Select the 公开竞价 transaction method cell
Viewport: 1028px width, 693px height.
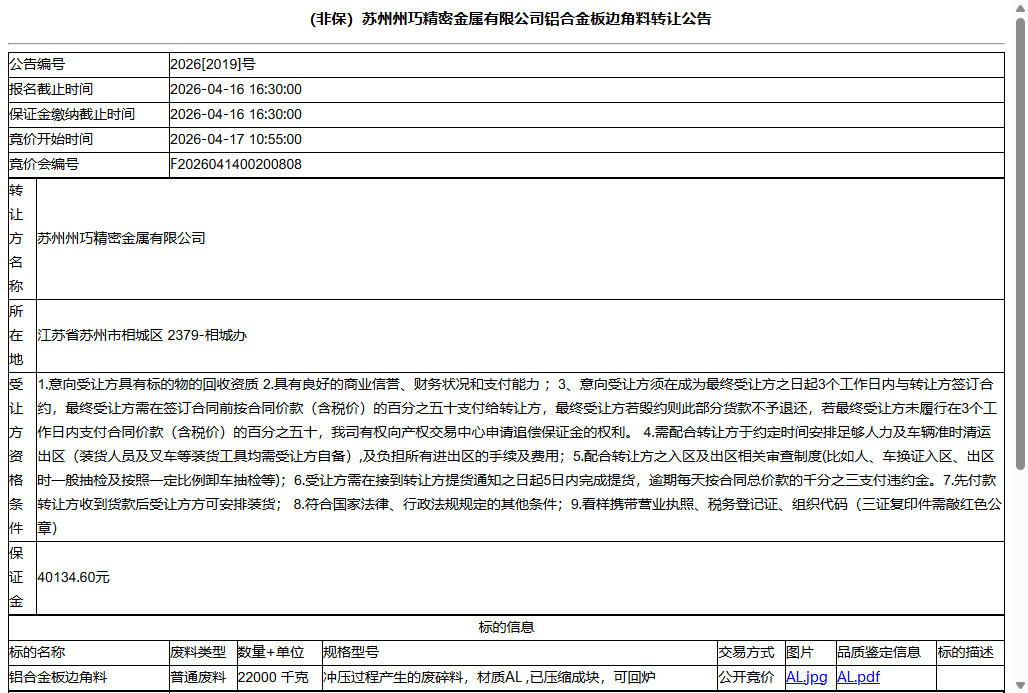click(751, 677)
